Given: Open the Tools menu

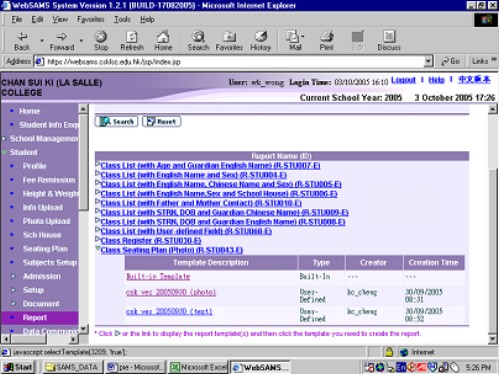Looking at the screenshot, I should [x=122, y=19].
